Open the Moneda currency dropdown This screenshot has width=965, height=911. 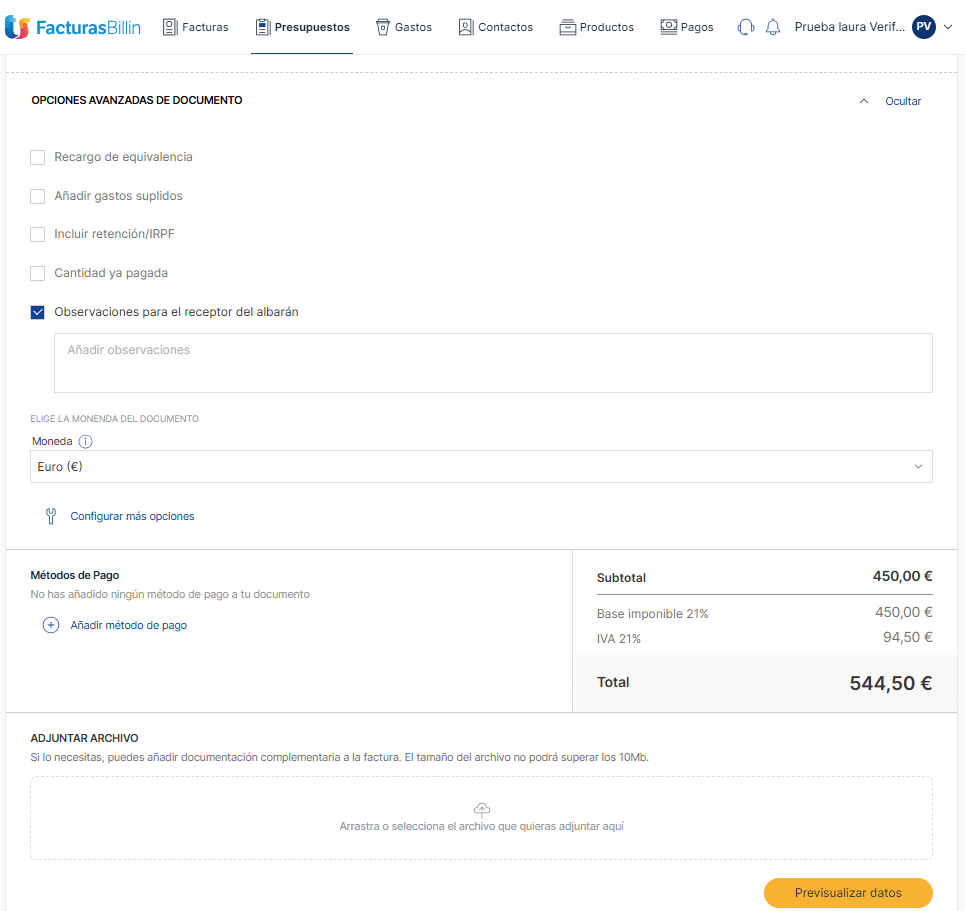tap(481, 467)
